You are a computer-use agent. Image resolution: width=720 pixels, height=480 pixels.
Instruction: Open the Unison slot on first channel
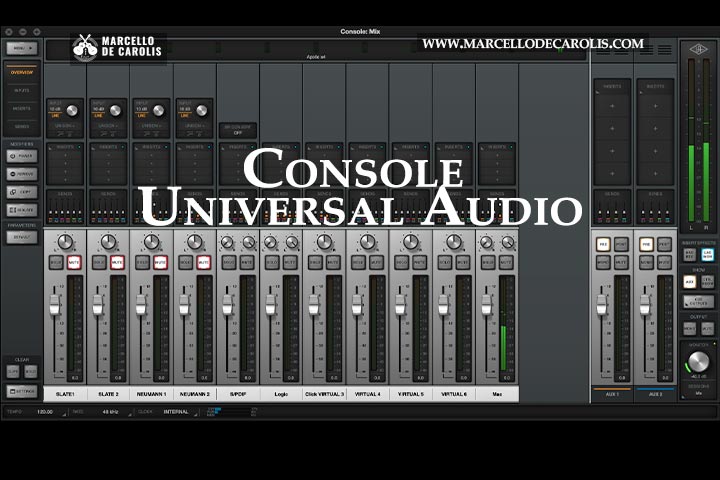click(65, 125)
